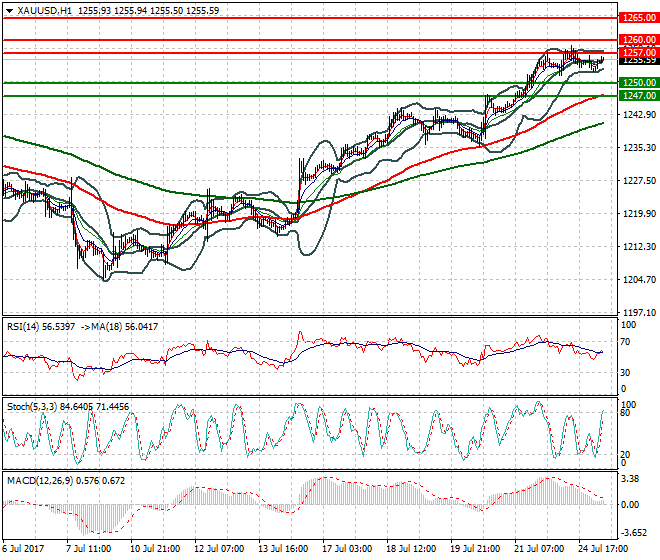
Task: Select the 1204.70 price axis value
Action: click(639, 280)
